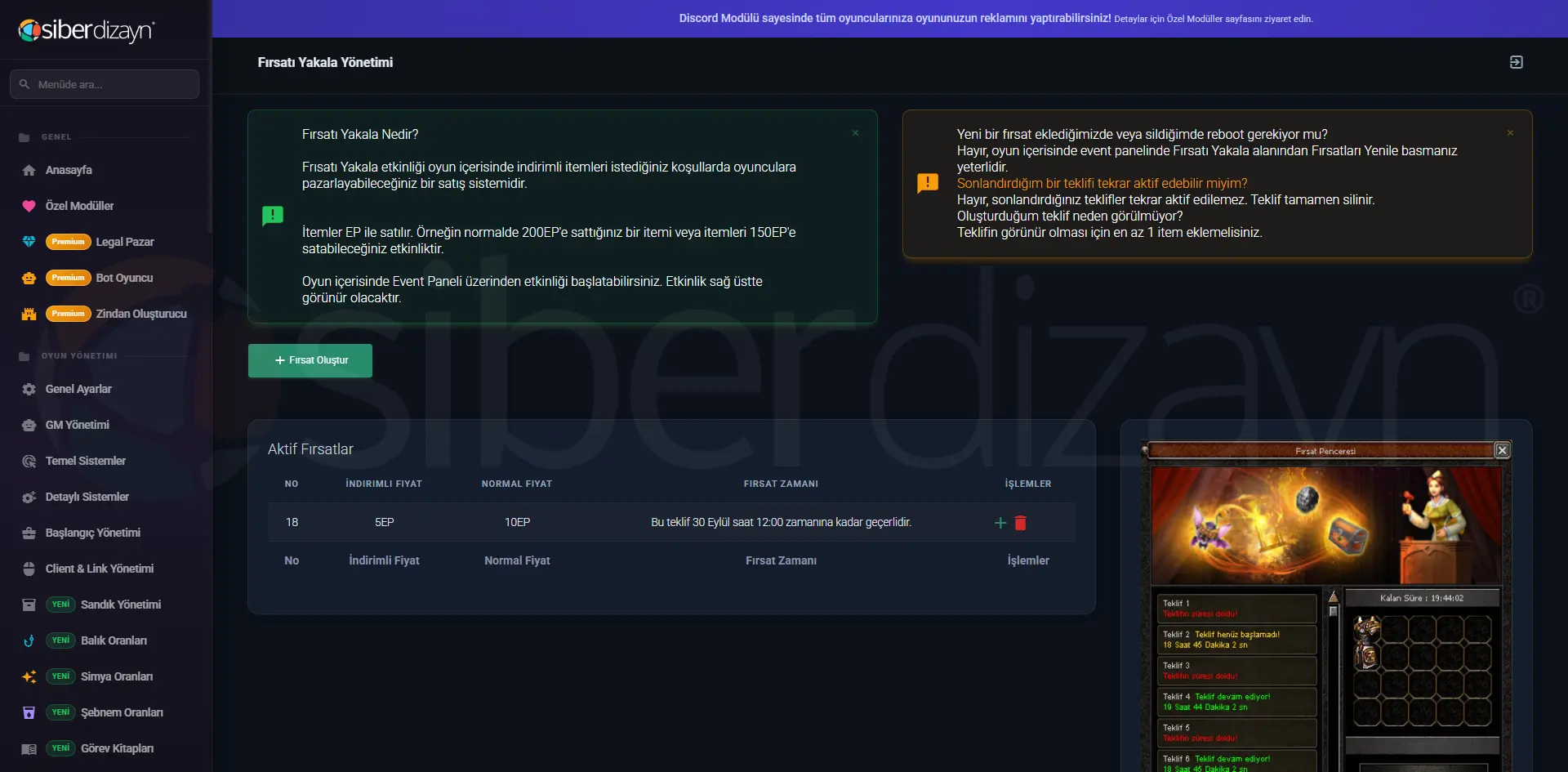1568x772 pixels.
Task: Click the offer number 18 cell
Action: pos(292,523)
